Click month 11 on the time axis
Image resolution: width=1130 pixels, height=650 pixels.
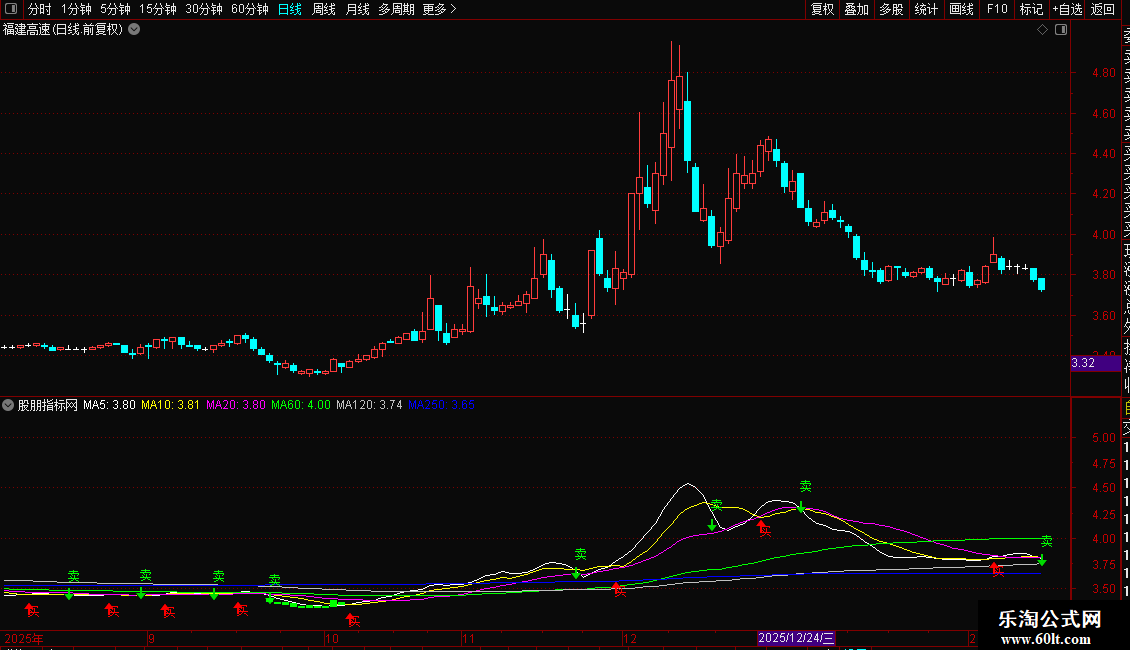468,638
